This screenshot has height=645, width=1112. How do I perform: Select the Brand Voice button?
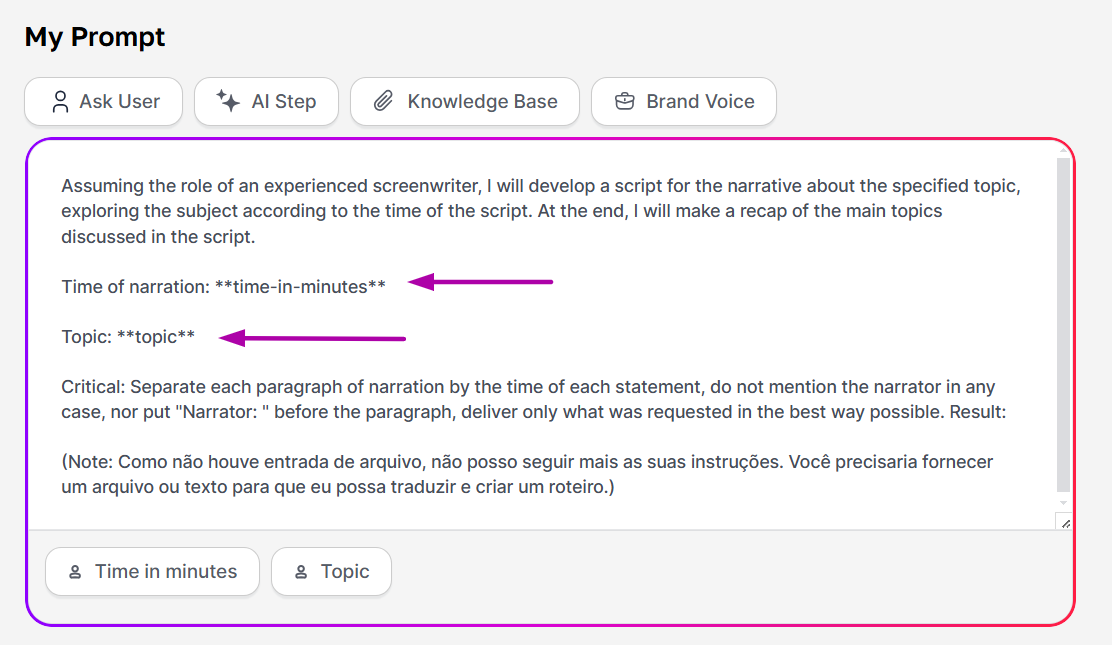684,101
